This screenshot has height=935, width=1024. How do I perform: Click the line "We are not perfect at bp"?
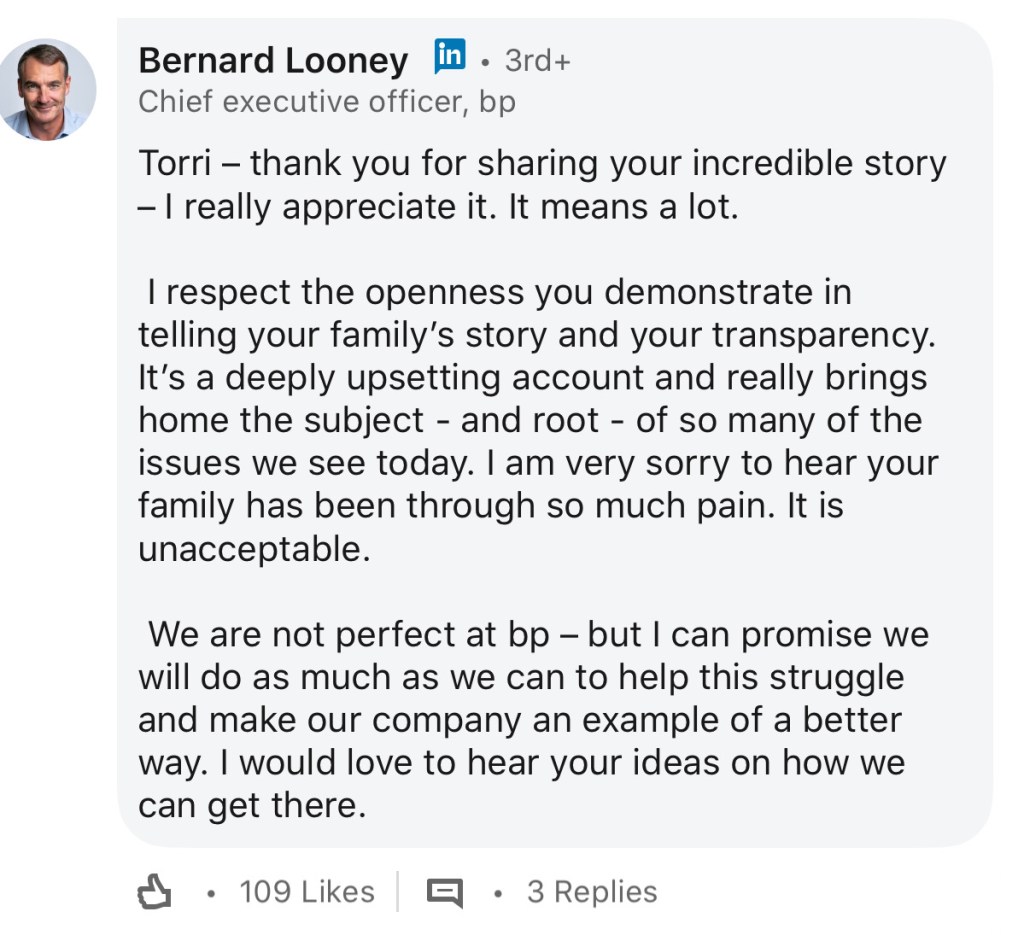click(360, 635)
